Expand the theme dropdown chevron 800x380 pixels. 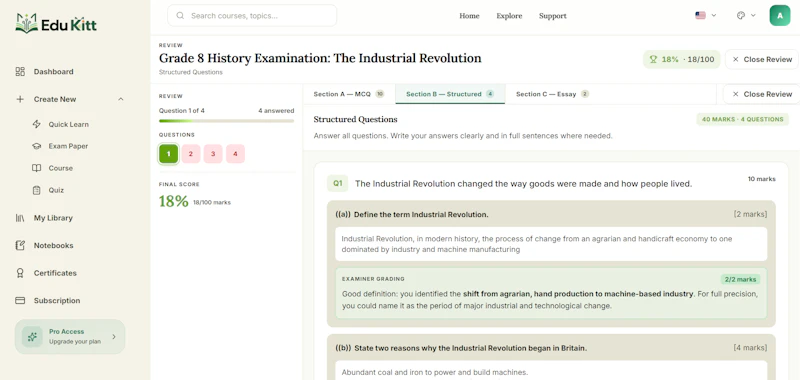coord(753,15)
